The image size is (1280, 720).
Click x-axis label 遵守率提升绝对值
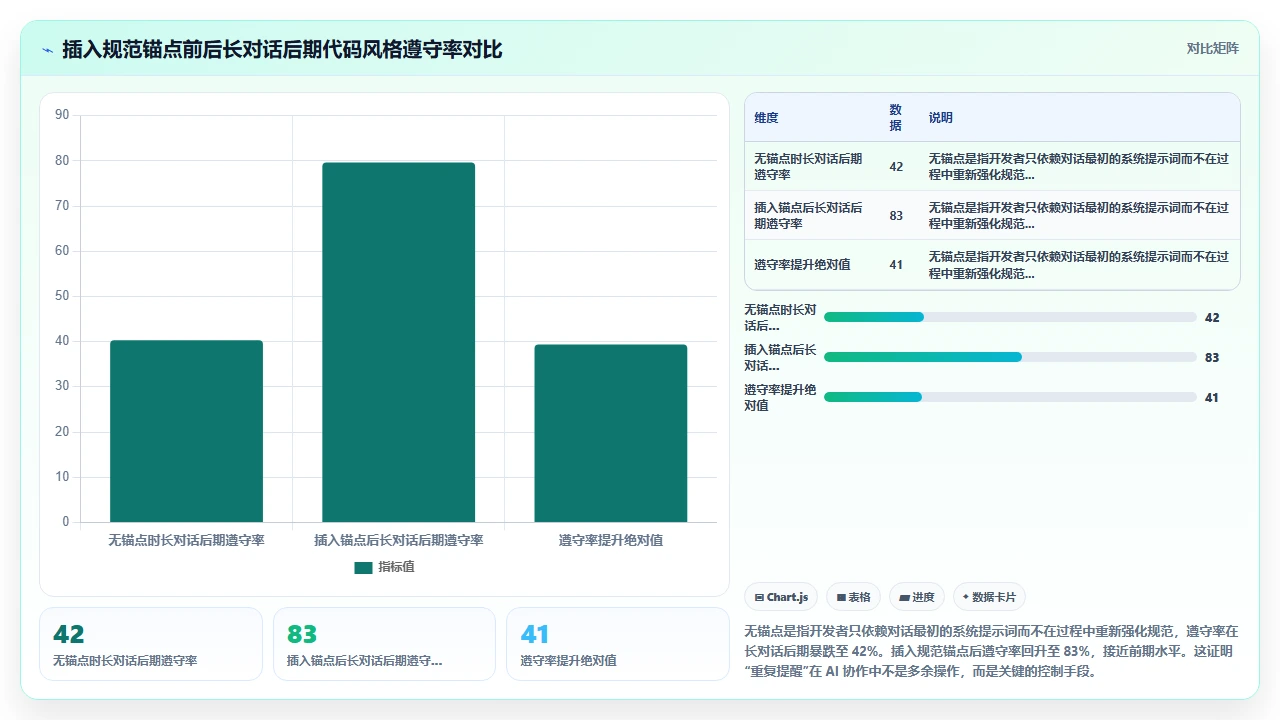point(610,540)
